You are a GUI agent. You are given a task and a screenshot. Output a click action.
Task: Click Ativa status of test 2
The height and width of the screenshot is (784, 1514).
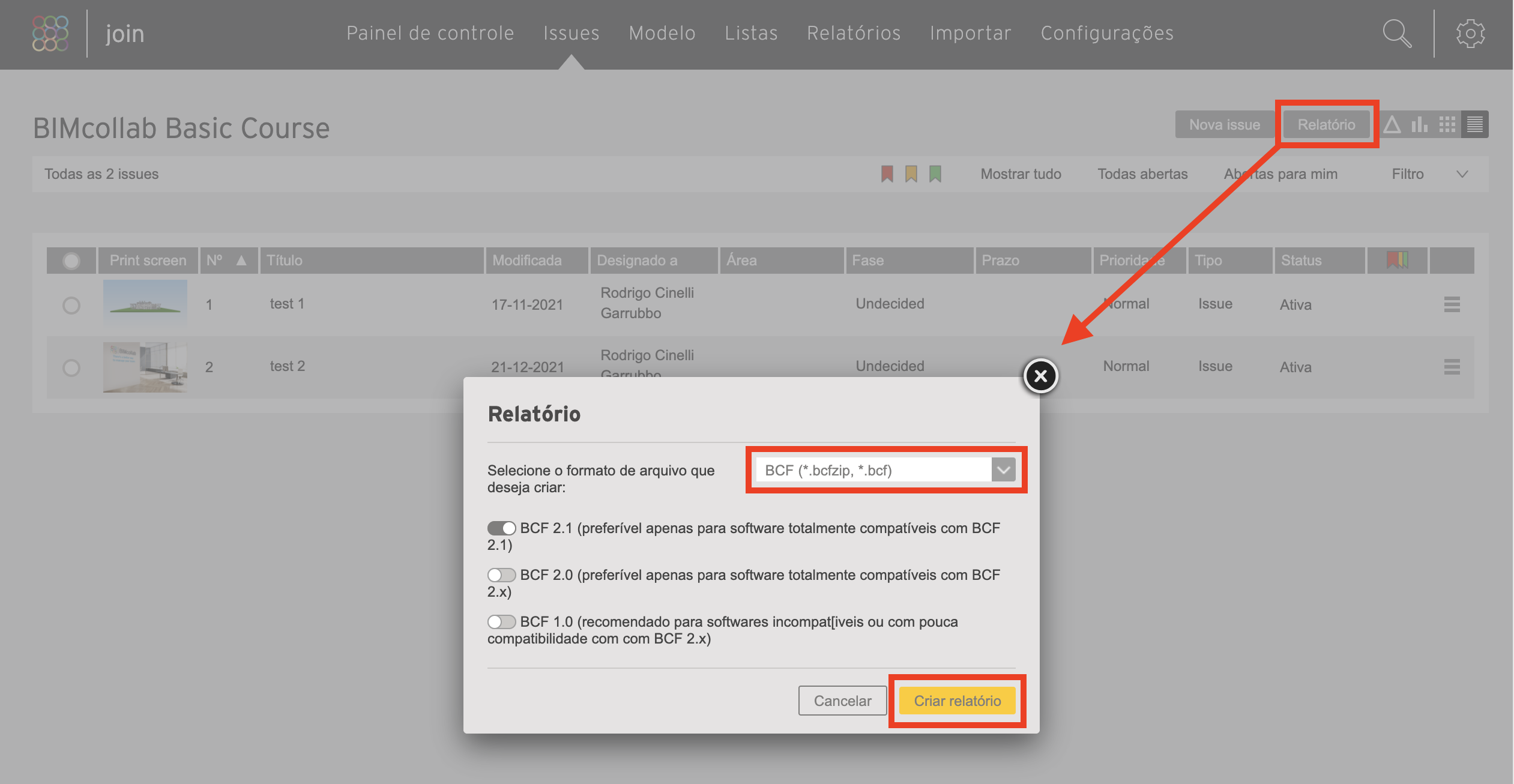pyautogui.click(x=1295, y=367)
